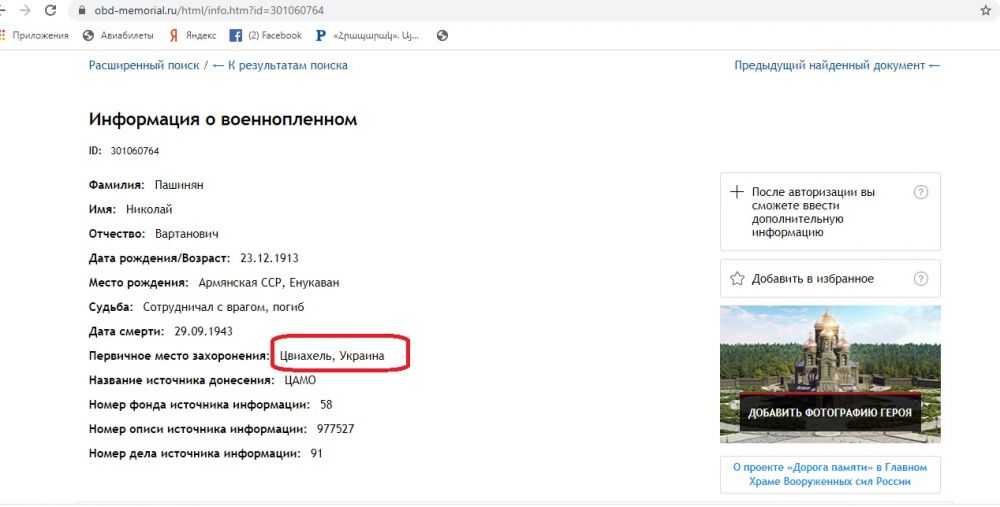Click help icon beside Добавить в избранное

pyautogui.click(x=921, y=278)
